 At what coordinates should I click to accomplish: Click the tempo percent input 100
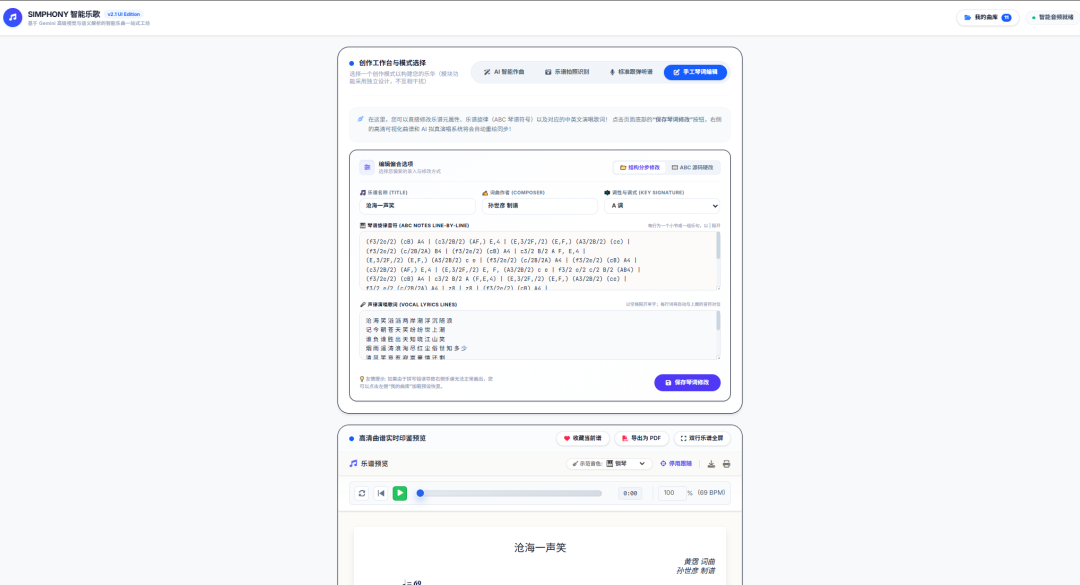(x=670, y=493)
